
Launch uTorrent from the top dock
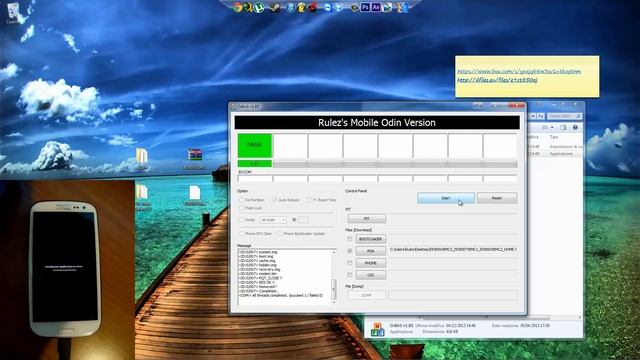click(x=259, y=7)
